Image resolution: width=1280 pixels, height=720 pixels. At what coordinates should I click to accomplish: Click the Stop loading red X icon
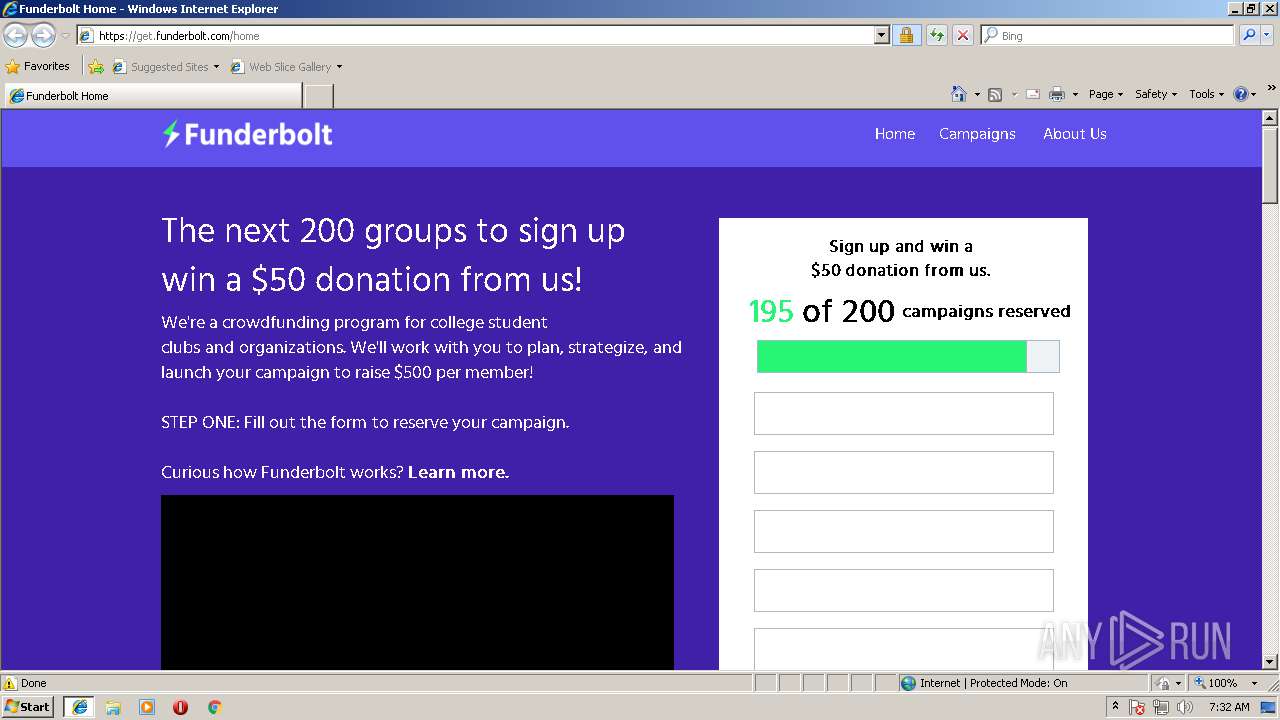[x=962, y=35]
